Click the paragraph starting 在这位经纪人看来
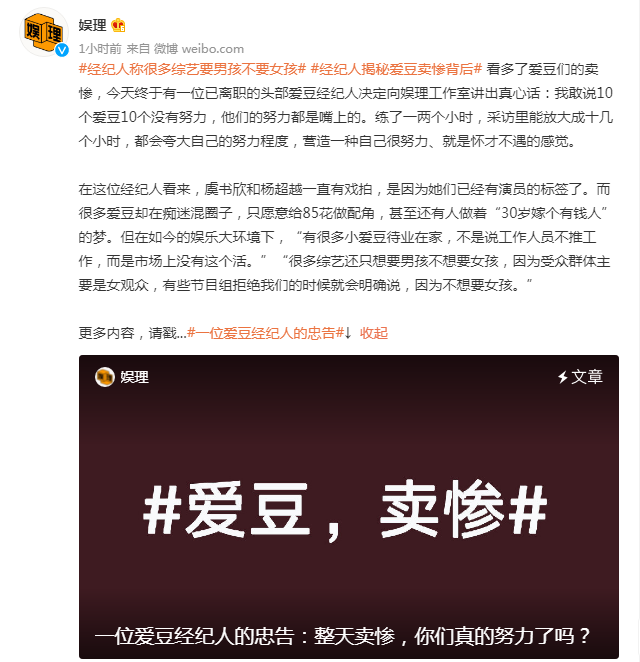 pos(344,237)
